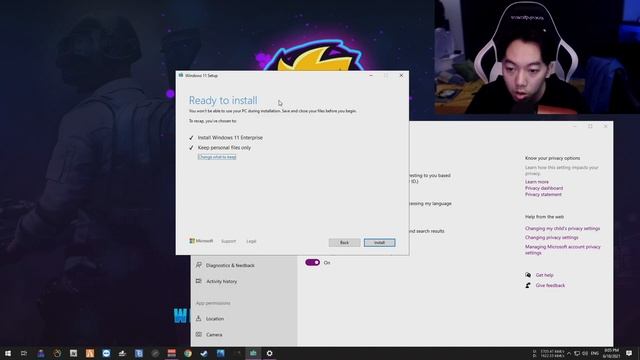Open 'Changing my child's privacy settings' link
The width and height of the screenshot is (640, 360).
click(x=562, y=229)
